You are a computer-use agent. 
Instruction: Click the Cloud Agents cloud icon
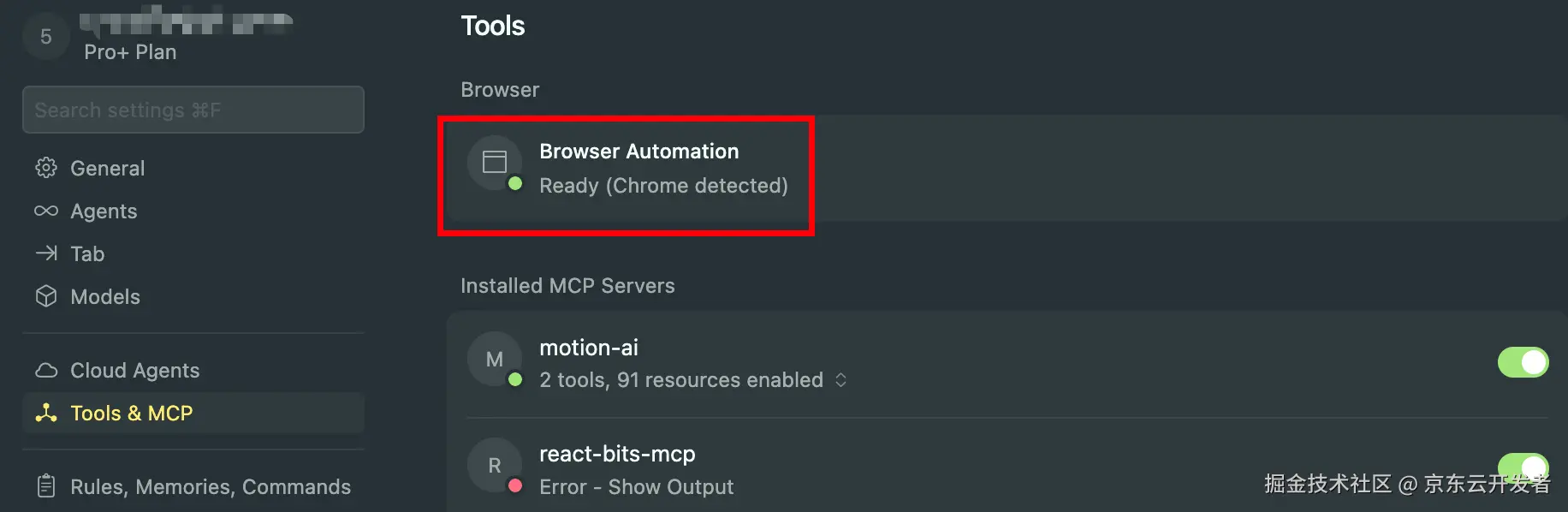(x=46, y=370)
